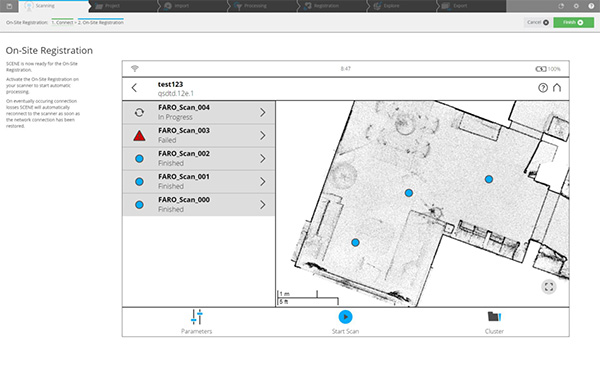Screen dimensions: 600x367
Task: Click the Wi-Fi icon on the scanner screen
Action: pyautogui.click(x=135, y=69)
